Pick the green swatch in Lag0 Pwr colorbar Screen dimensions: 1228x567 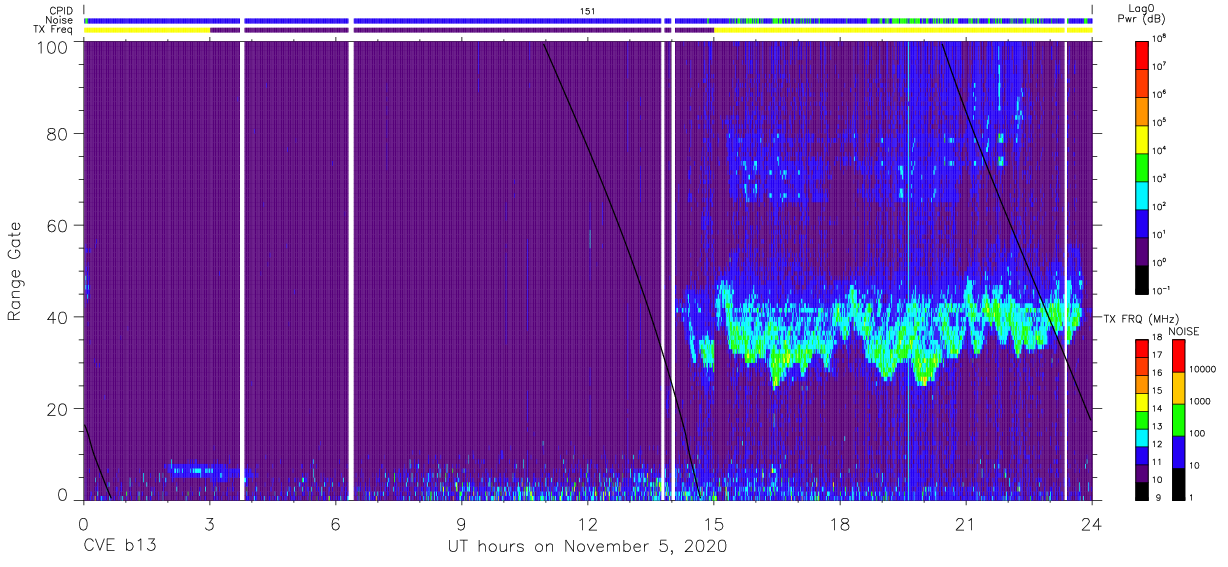coord(1142,166)
